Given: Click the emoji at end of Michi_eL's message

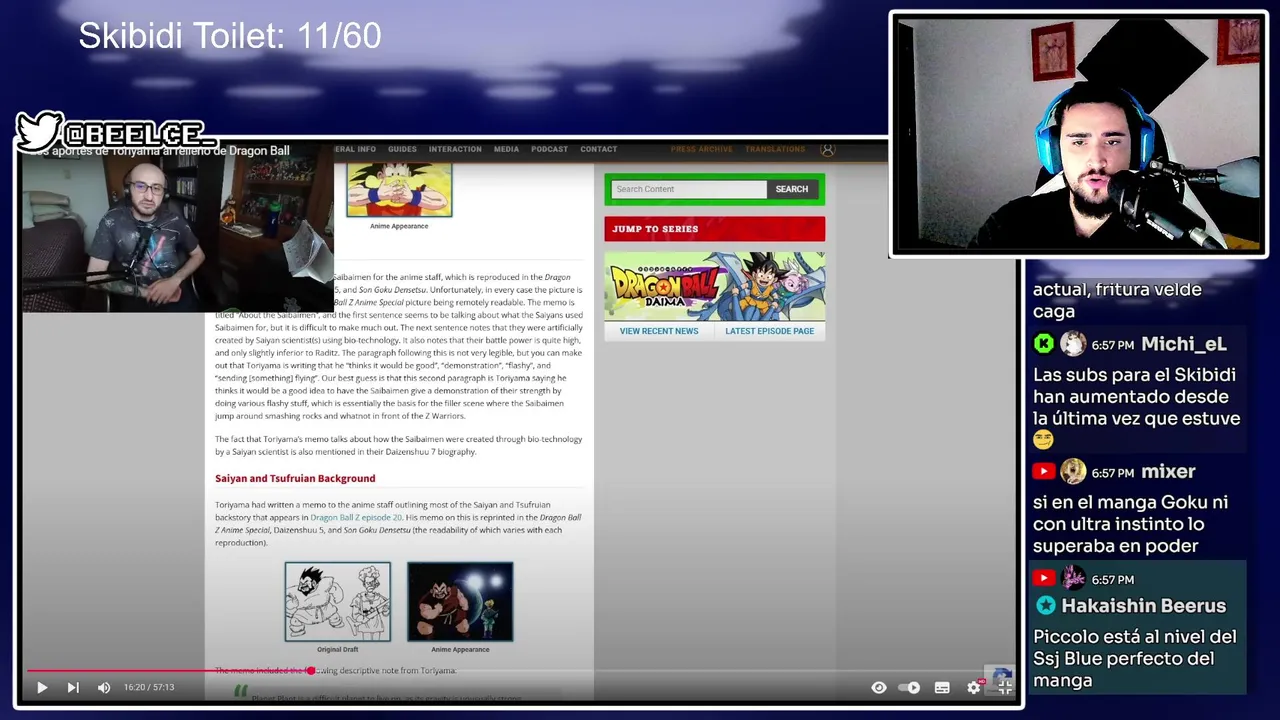Looking at the screenshot, I should [1043, 440].
